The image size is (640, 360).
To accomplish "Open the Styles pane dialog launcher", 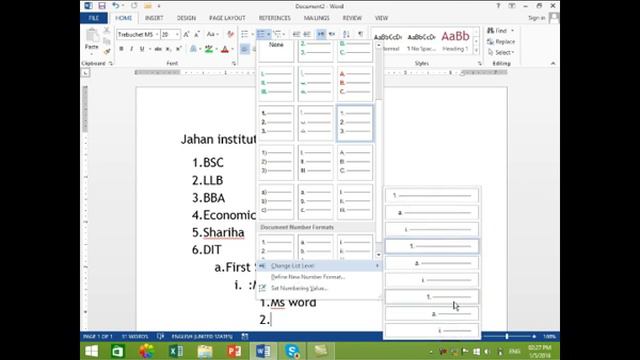I will pos(479,63).
